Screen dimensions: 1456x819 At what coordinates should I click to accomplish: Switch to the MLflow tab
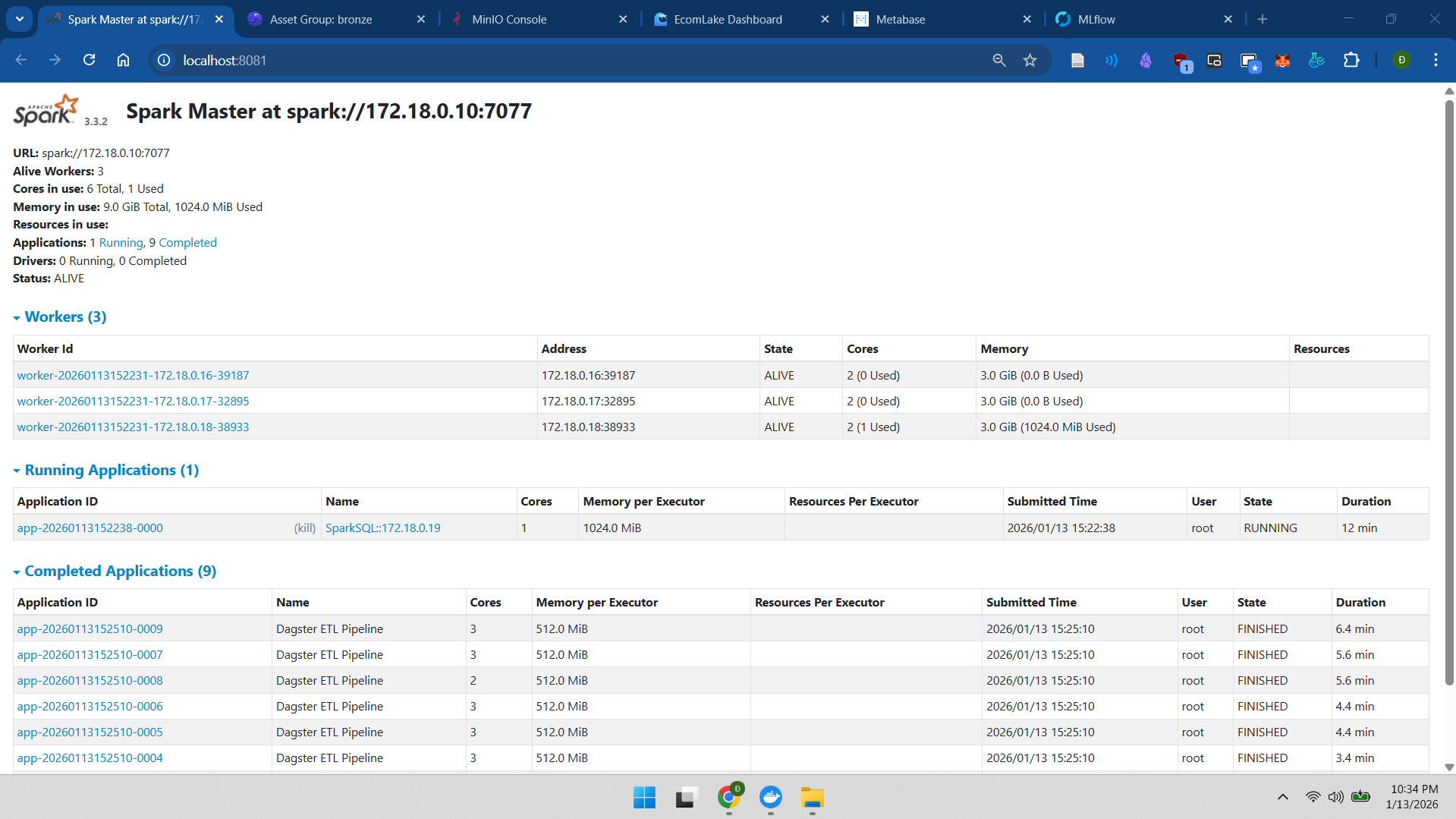1096,19
